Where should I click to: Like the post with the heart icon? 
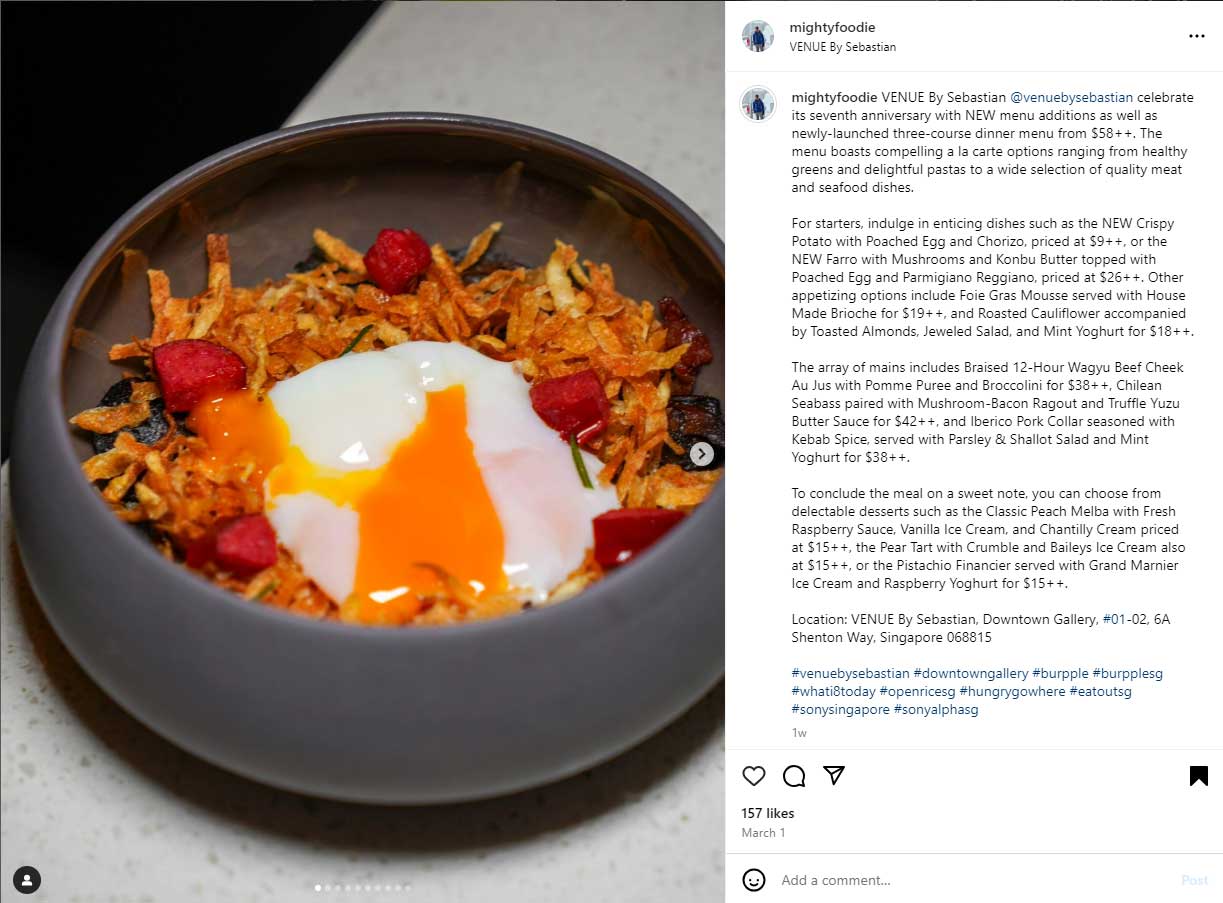pos(754,776)
